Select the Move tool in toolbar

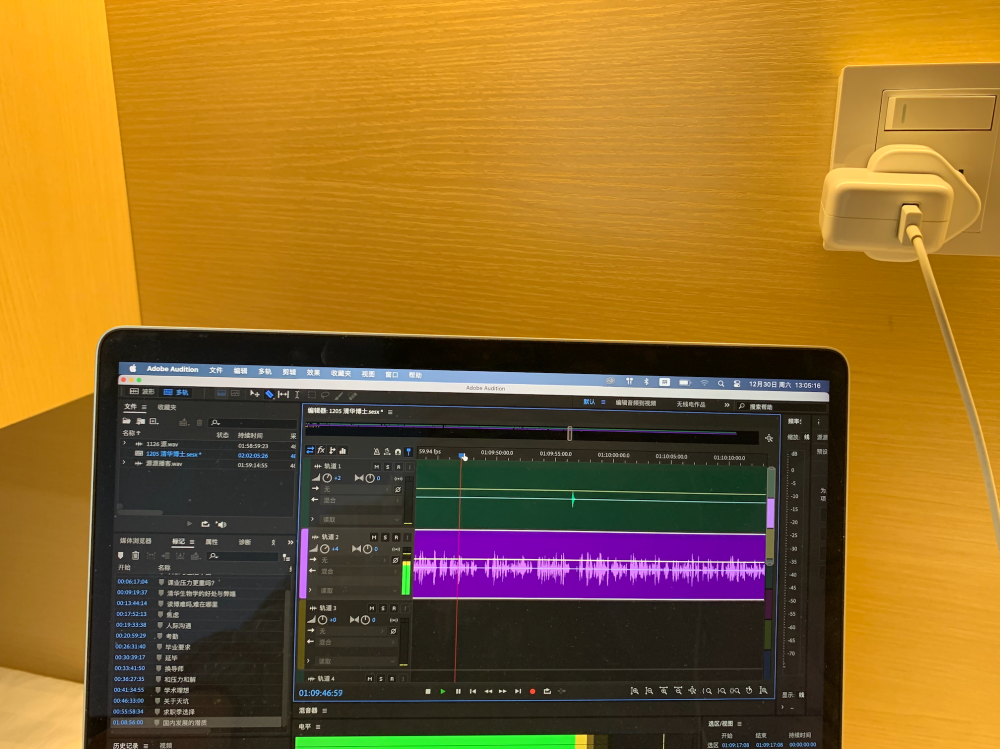[254, 394]
